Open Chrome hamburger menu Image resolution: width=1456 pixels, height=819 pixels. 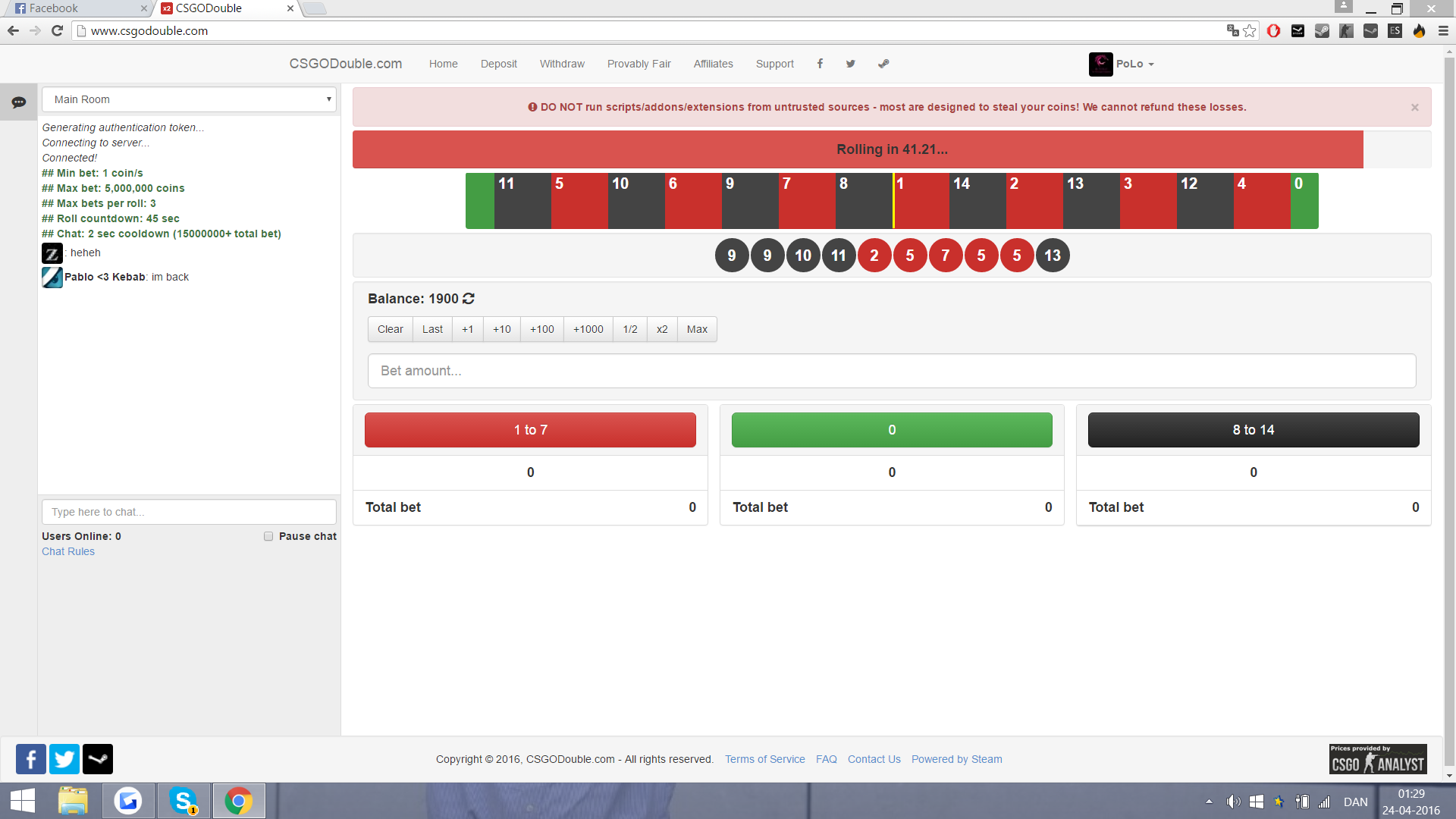(1443, 30)
